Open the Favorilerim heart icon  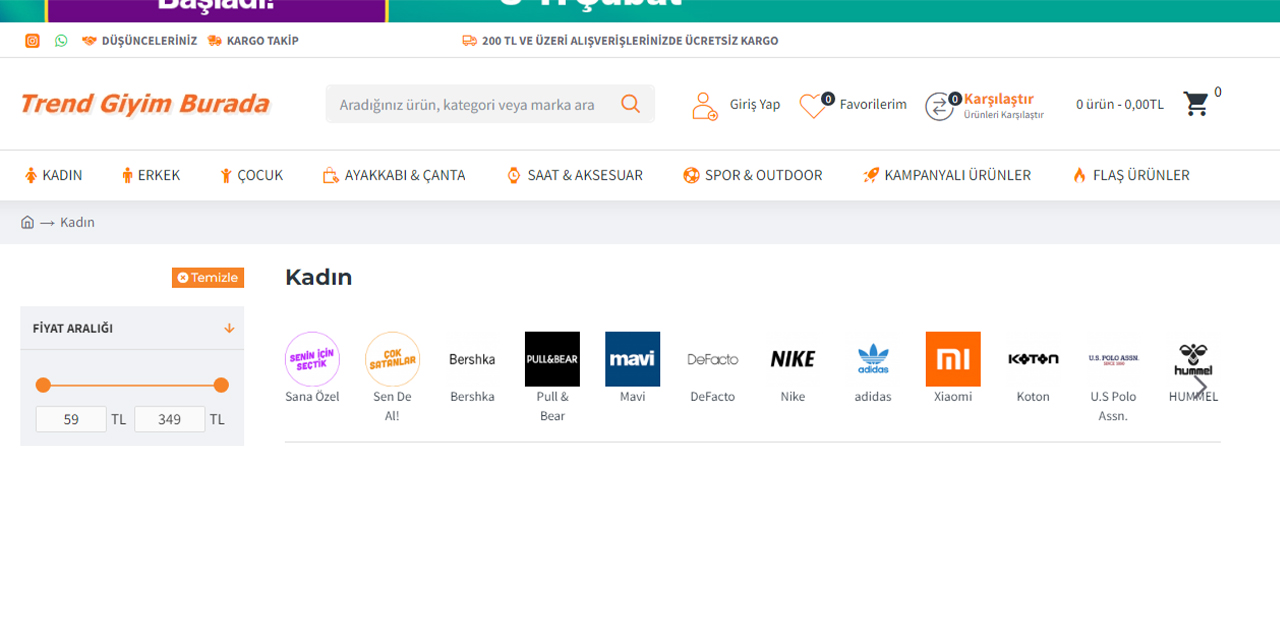coord(814,103)
